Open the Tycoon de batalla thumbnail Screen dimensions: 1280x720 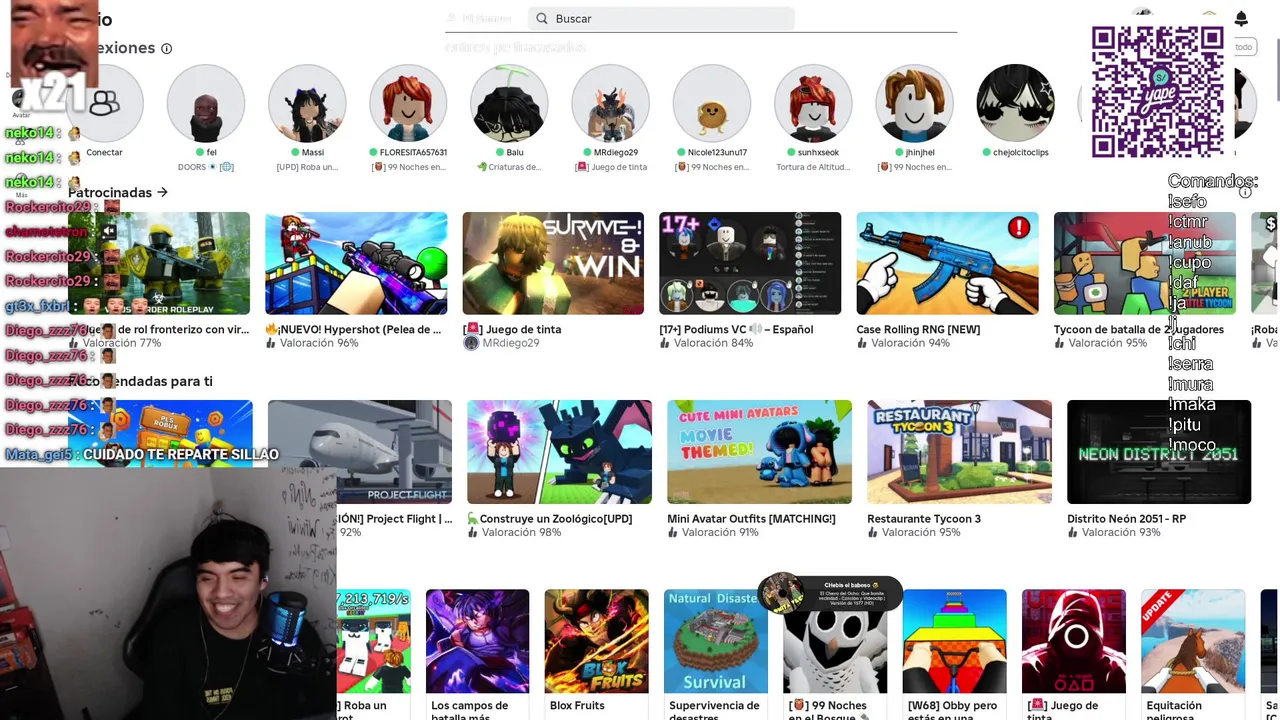1144,263
